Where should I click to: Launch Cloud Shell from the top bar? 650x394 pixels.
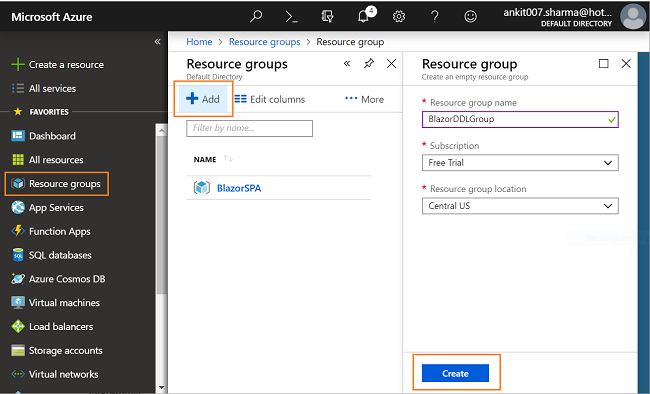(x=291, y=17)
